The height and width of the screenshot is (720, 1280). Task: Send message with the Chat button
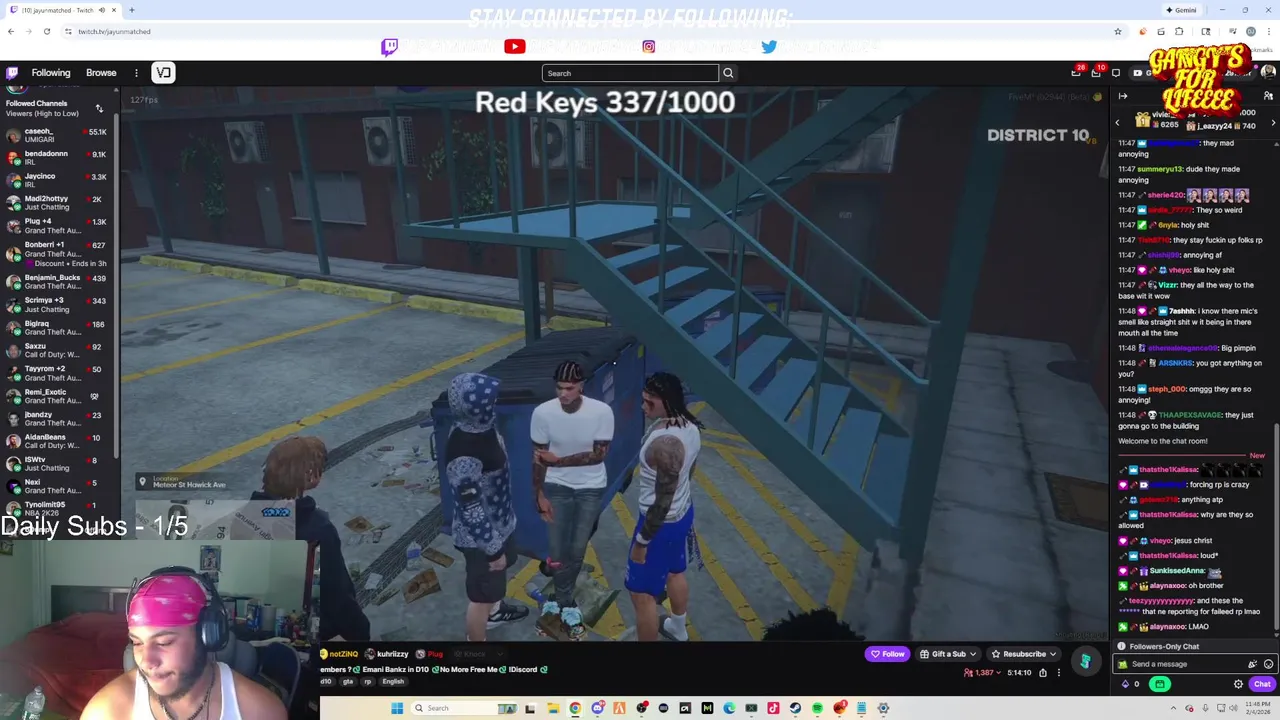point(1262,684)
